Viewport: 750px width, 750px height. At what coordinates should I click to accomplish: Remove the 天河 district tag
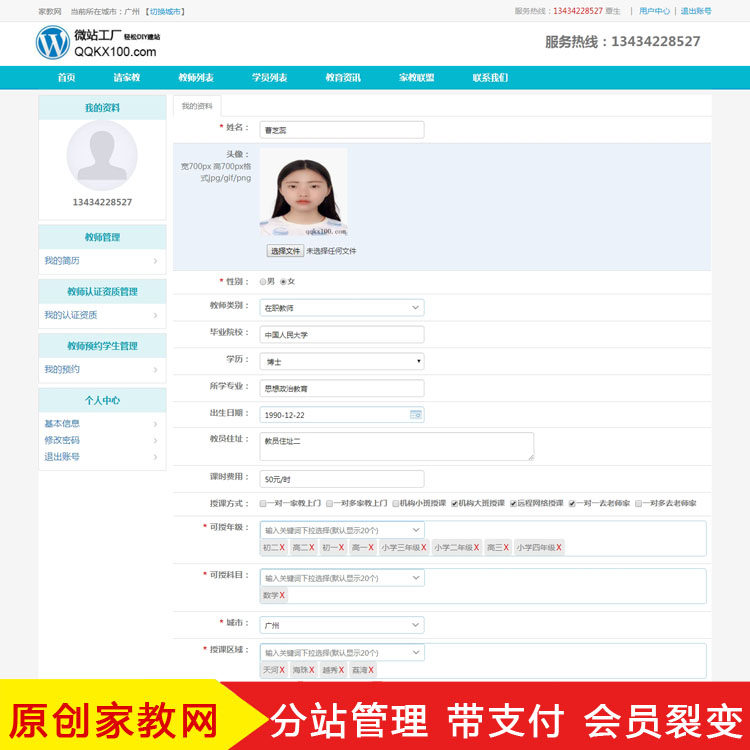pyautogui.click(x=282, y=670)
